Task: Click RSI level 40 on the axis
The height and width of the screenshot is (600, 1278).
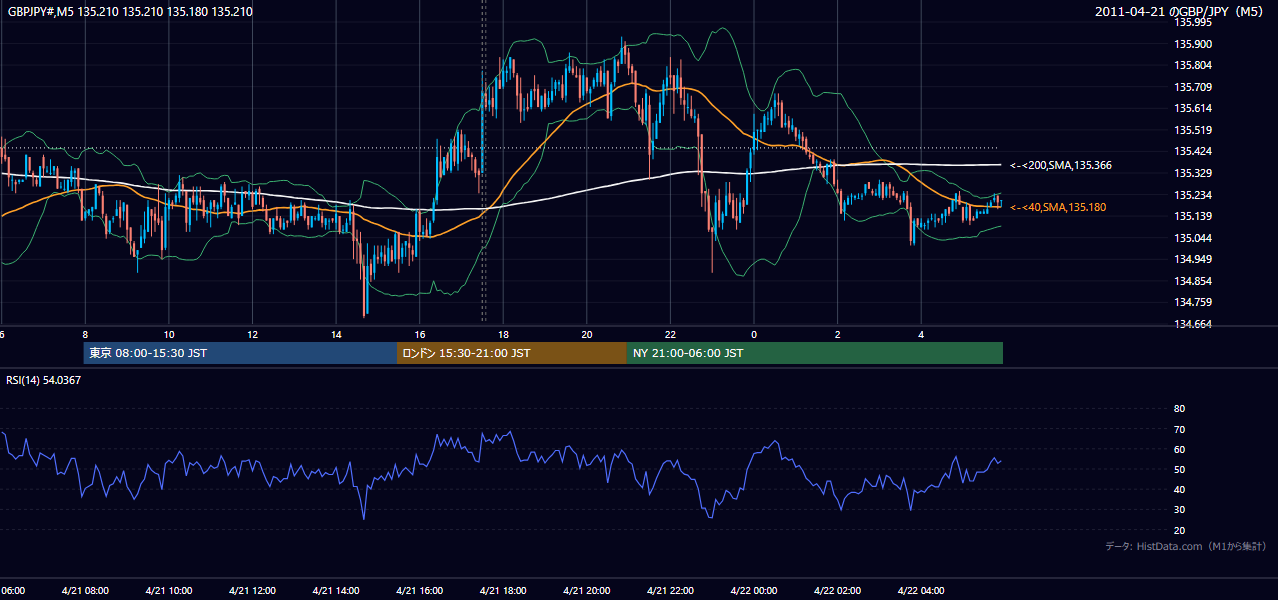Action: 1179,489
